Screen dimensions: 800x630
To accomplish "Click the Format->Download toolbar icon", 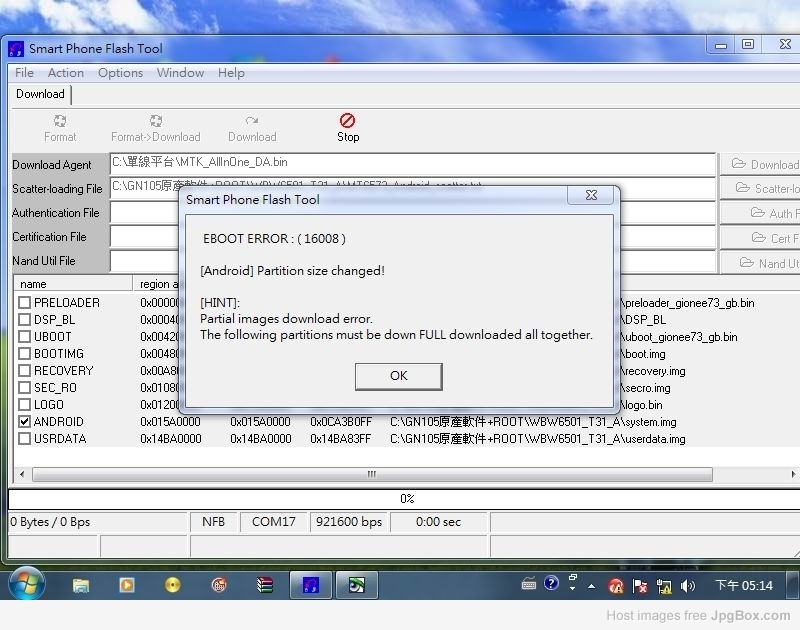I will [155, 121].
